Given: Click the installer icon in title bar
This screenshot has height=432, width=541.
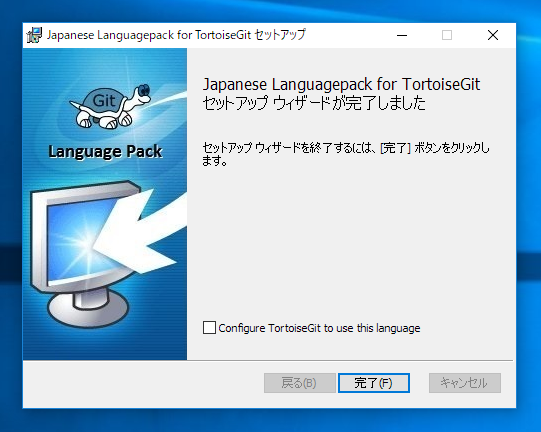Looking at the screenshot, I should click(x=34, y=35).
